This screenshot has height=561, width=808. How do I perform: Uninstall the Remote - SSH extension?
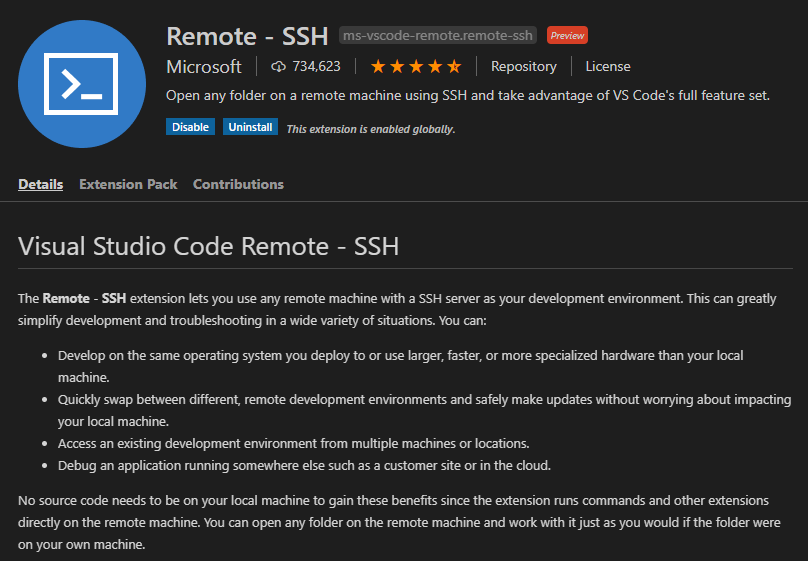click(250, 127)
